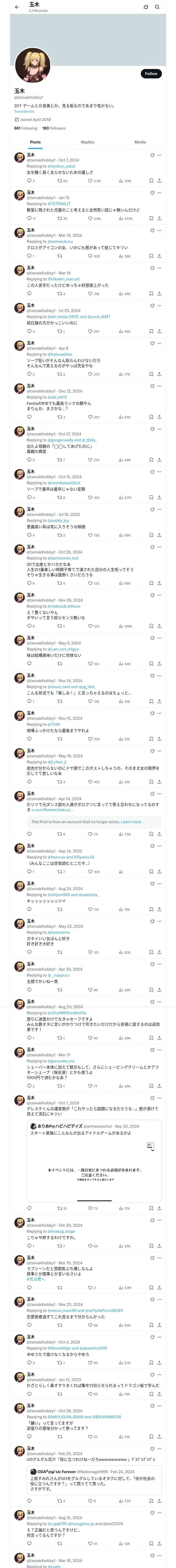Switch to the Replies tab

coord(87,142)
